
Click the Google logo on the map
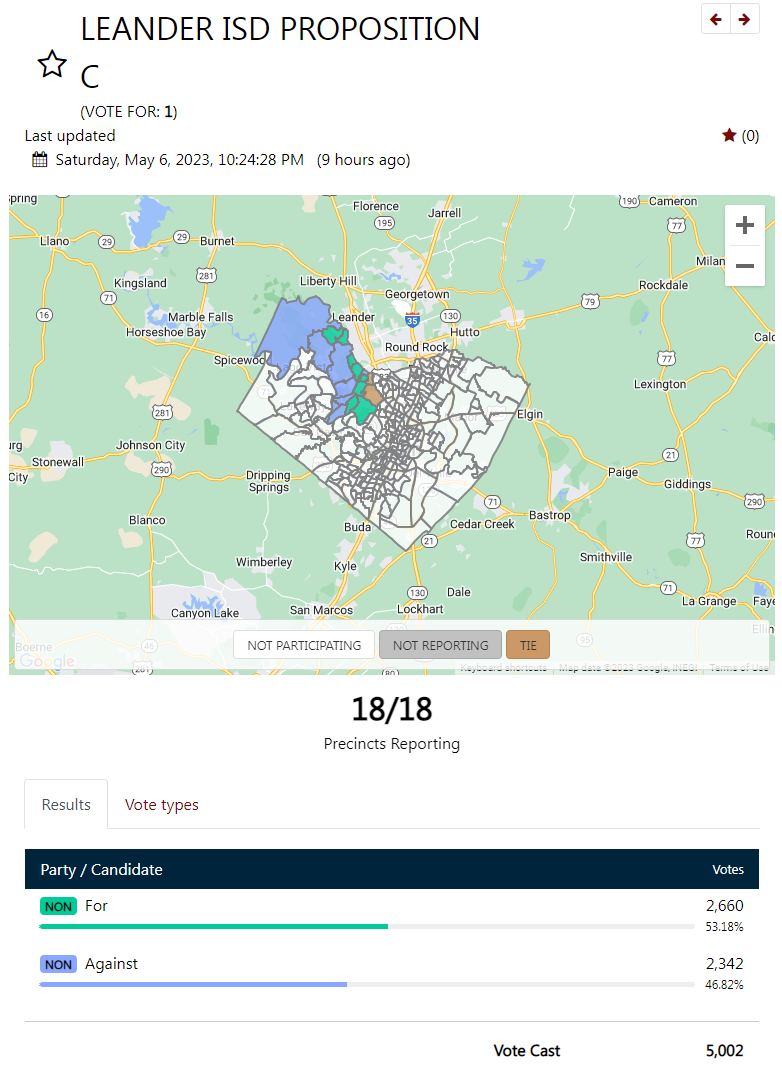(x=46, y=661)
